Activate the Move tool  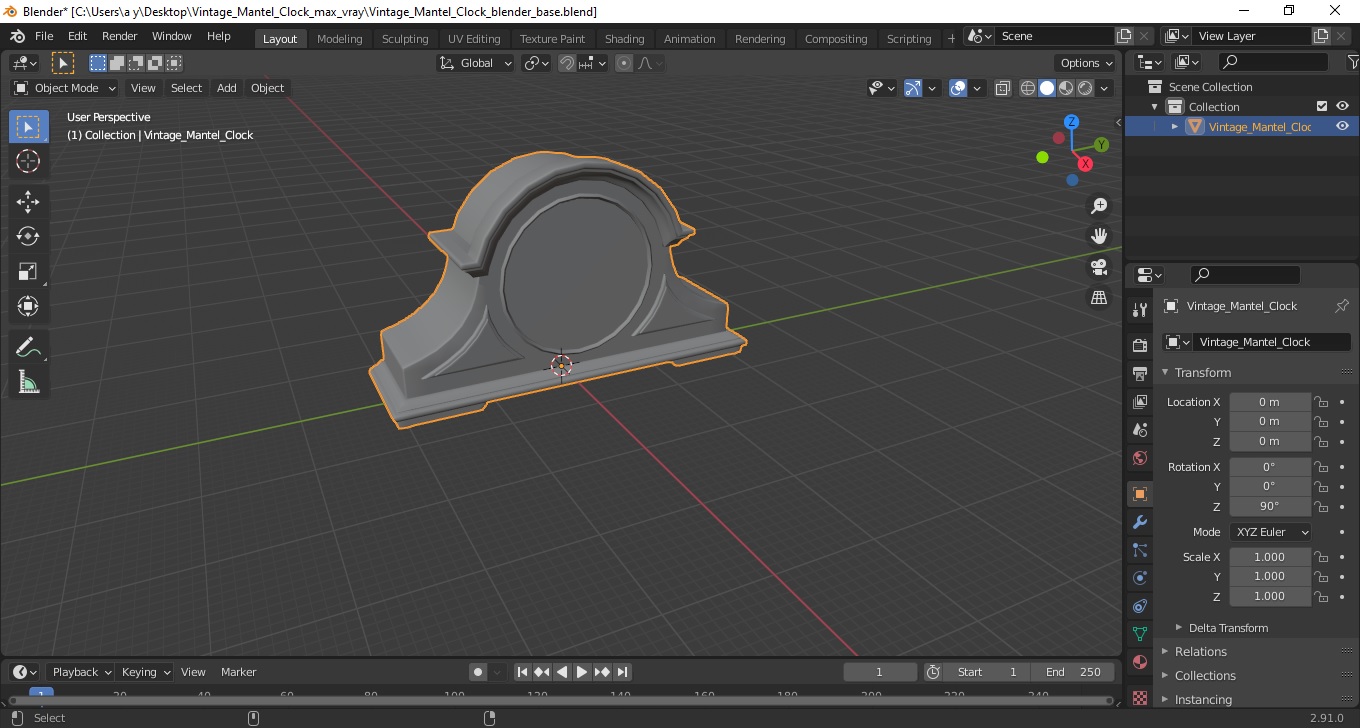click(28, 201)
